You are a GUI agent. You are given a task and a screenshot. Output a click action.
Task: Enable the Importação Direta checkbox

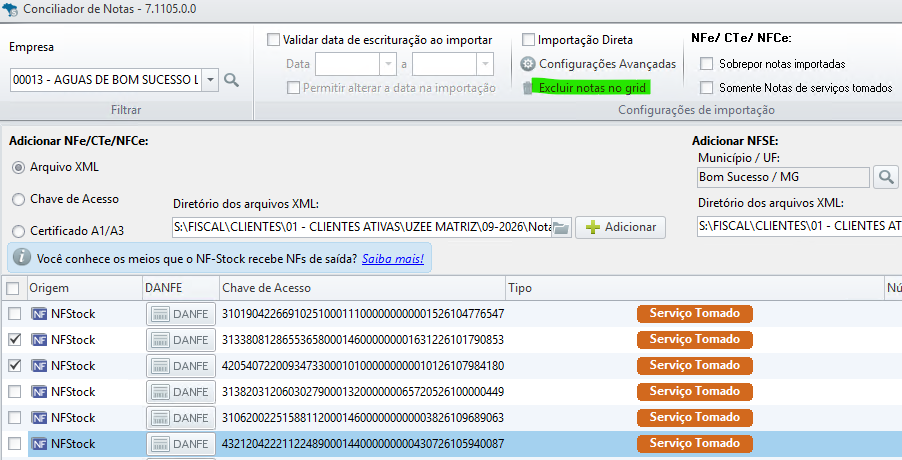click(x=528, y=40)
